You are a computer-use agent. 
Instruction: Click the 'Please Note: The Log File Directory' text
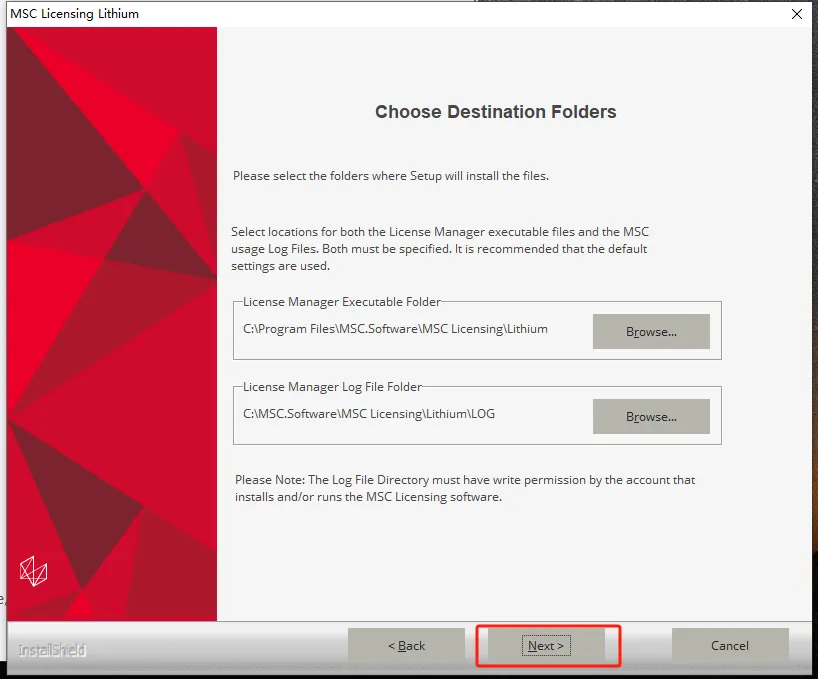coord(465,488)
